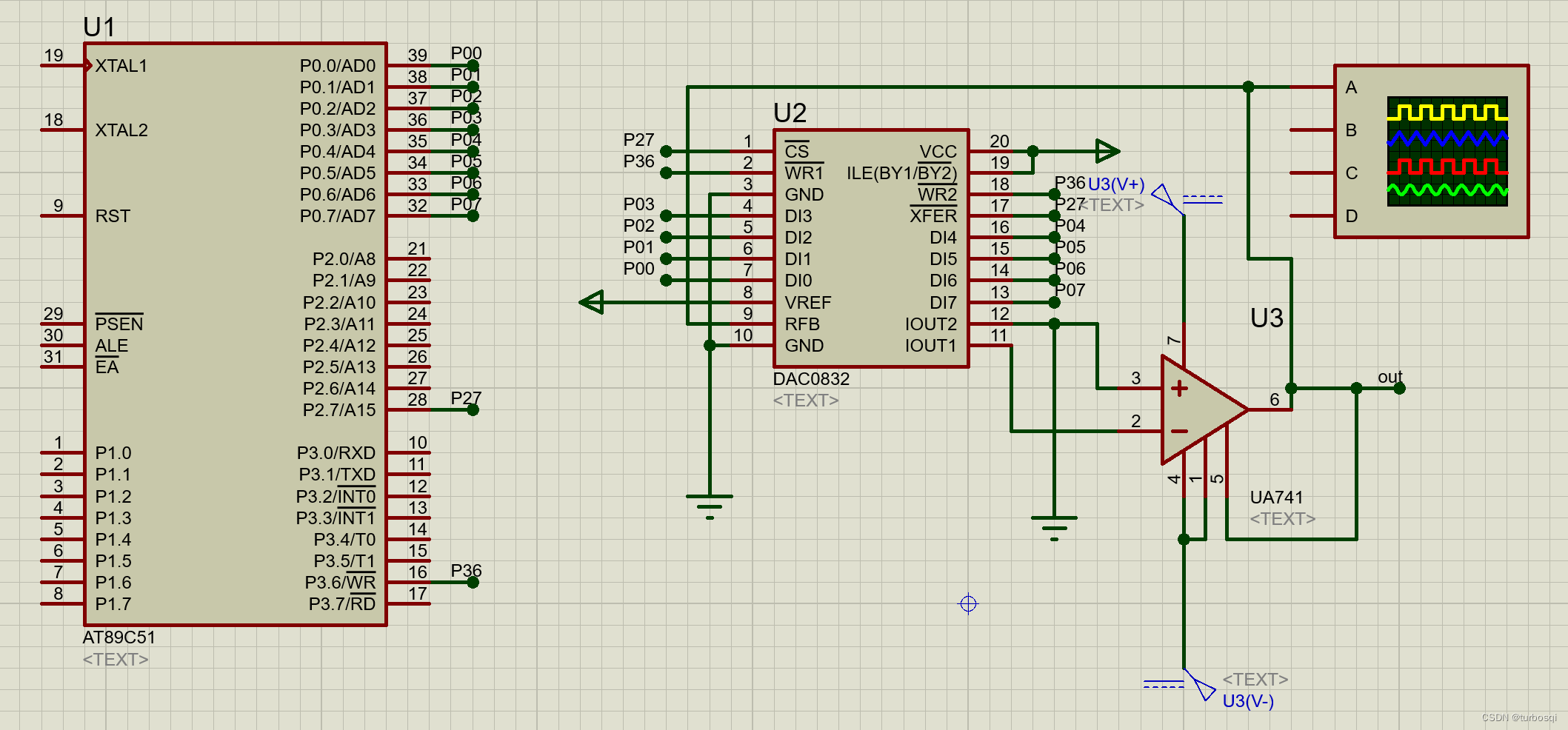Click the RST pin label on U1
This screenshot has height=730, width=1568.
(x=113, y=216)
